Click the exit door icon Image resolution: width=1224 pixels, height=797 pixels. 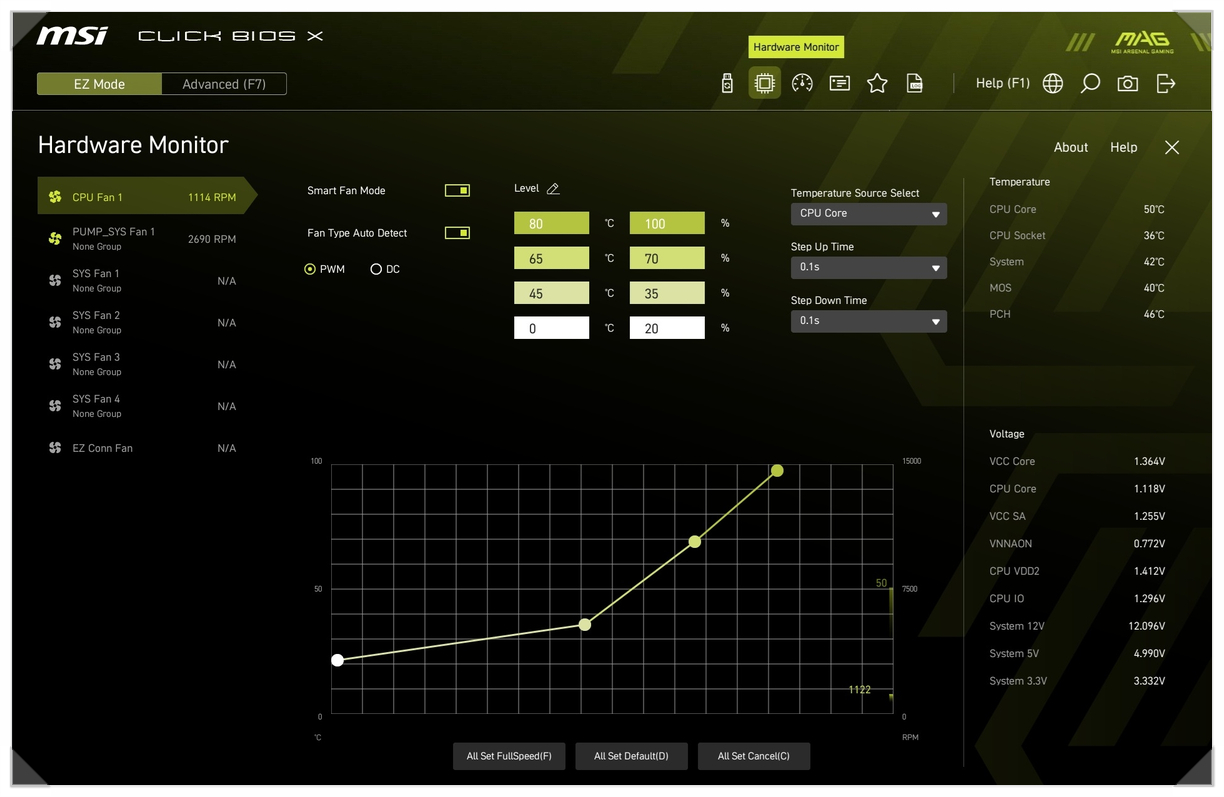pos(1166,84)
